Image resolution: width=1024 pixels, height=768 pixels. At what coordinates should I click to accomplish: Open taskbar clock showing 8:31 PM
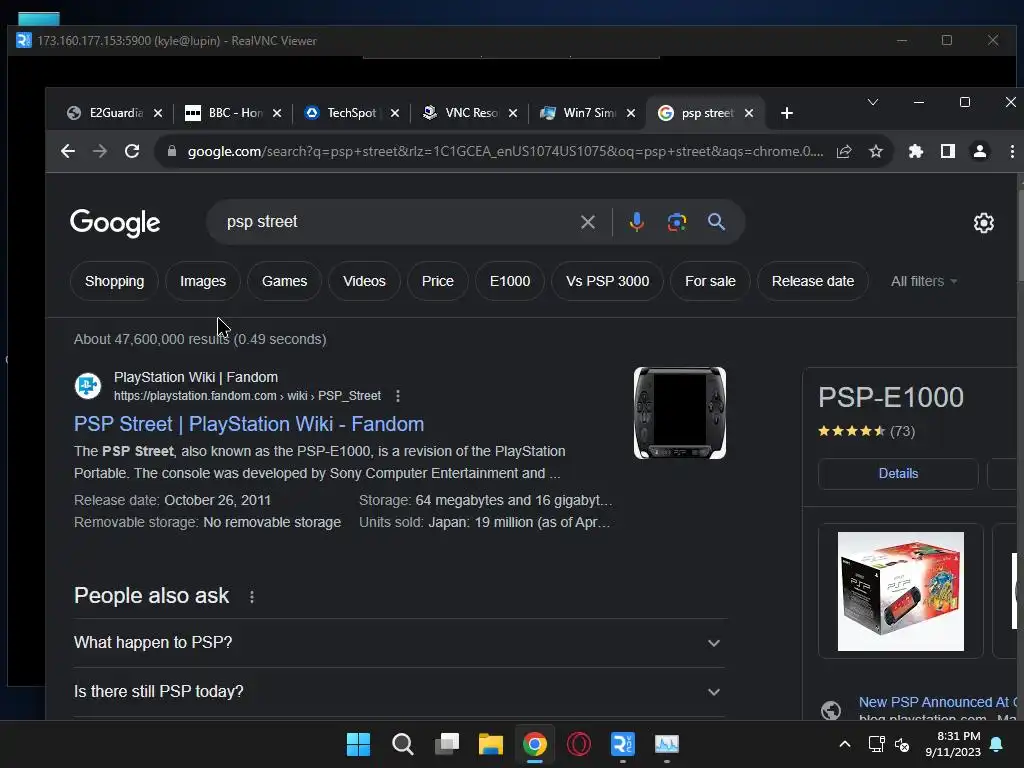click(953, 744)
